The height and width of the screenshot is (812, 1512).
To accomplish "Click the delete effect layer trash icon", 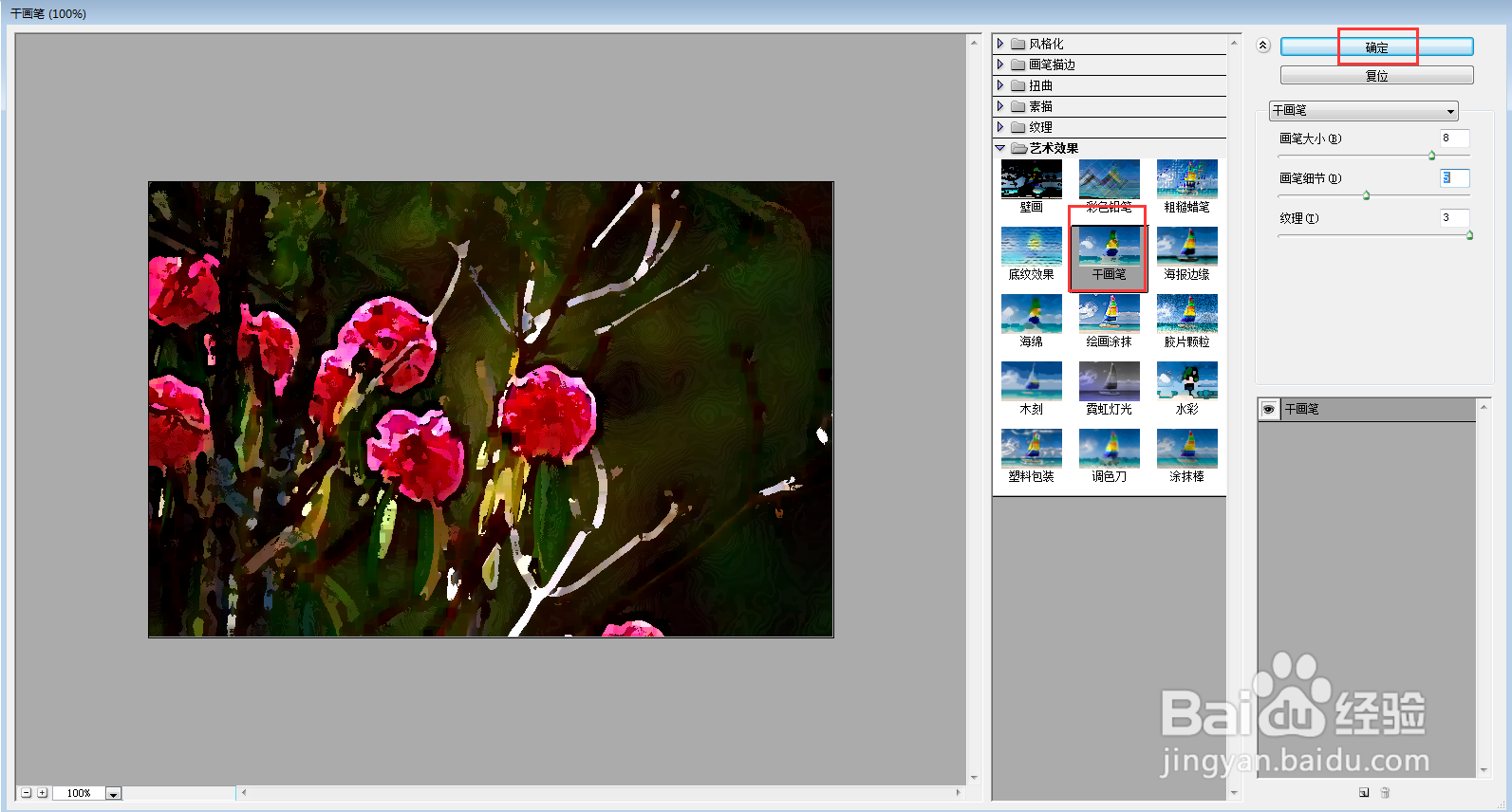I will (1385, 792).
